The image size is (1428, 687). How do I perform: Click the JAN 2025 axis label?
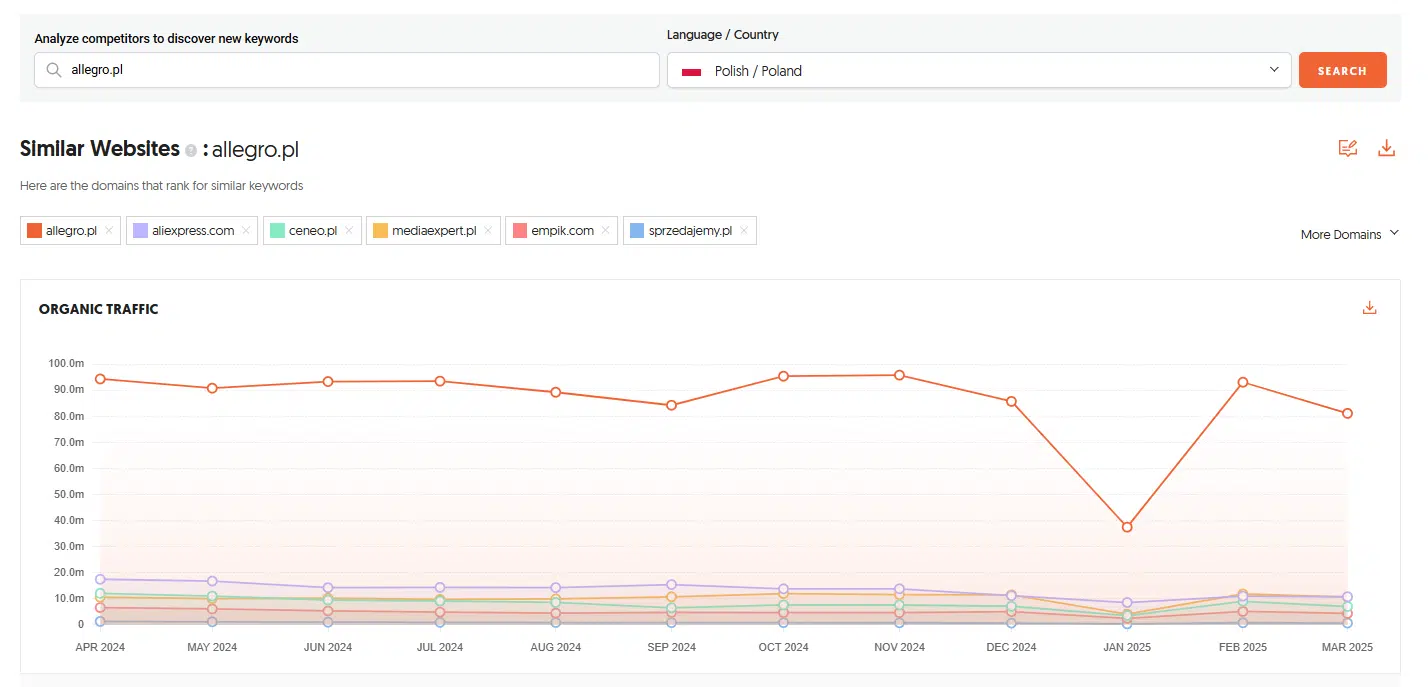pos(1127,647)
